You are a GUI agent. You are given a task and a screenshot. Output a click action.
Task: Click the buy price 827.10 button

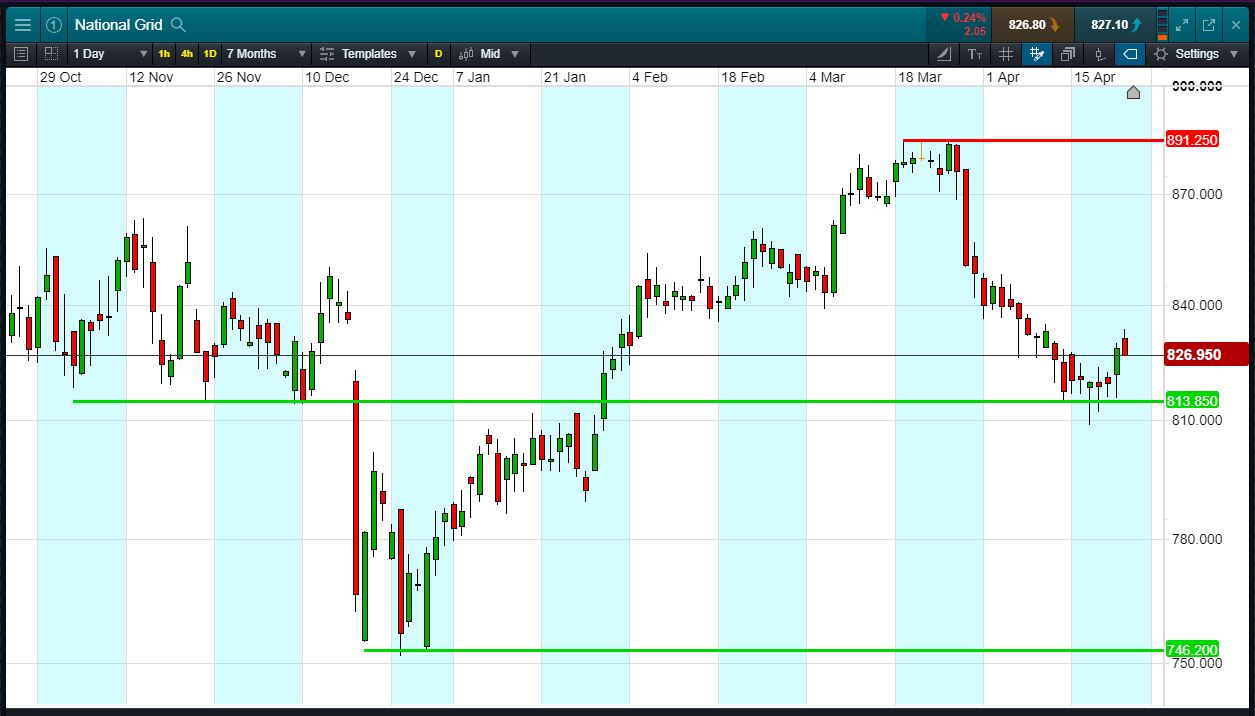(1116, 25)
